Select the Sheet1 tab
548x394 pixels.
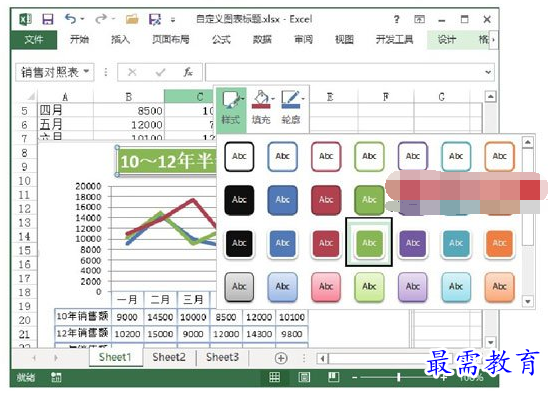pyautogui.click(x=115, y=357)
